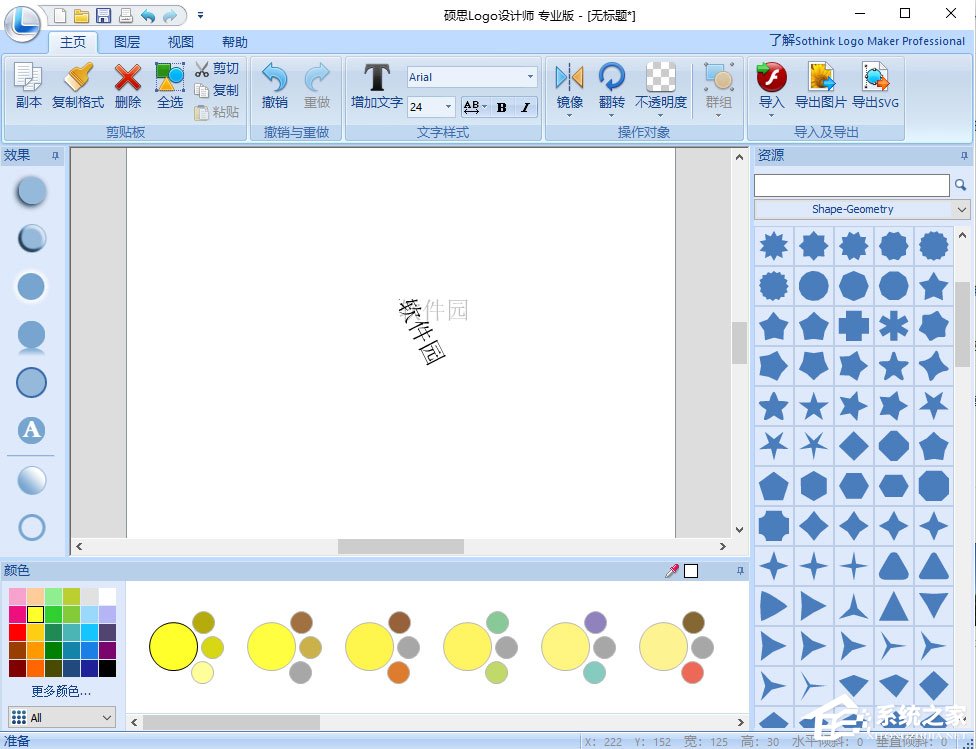Image resolution: width=976 pixels, height=749 pixels.
Task: Pin the Resources (资源) panel
Action: [964, 156]
